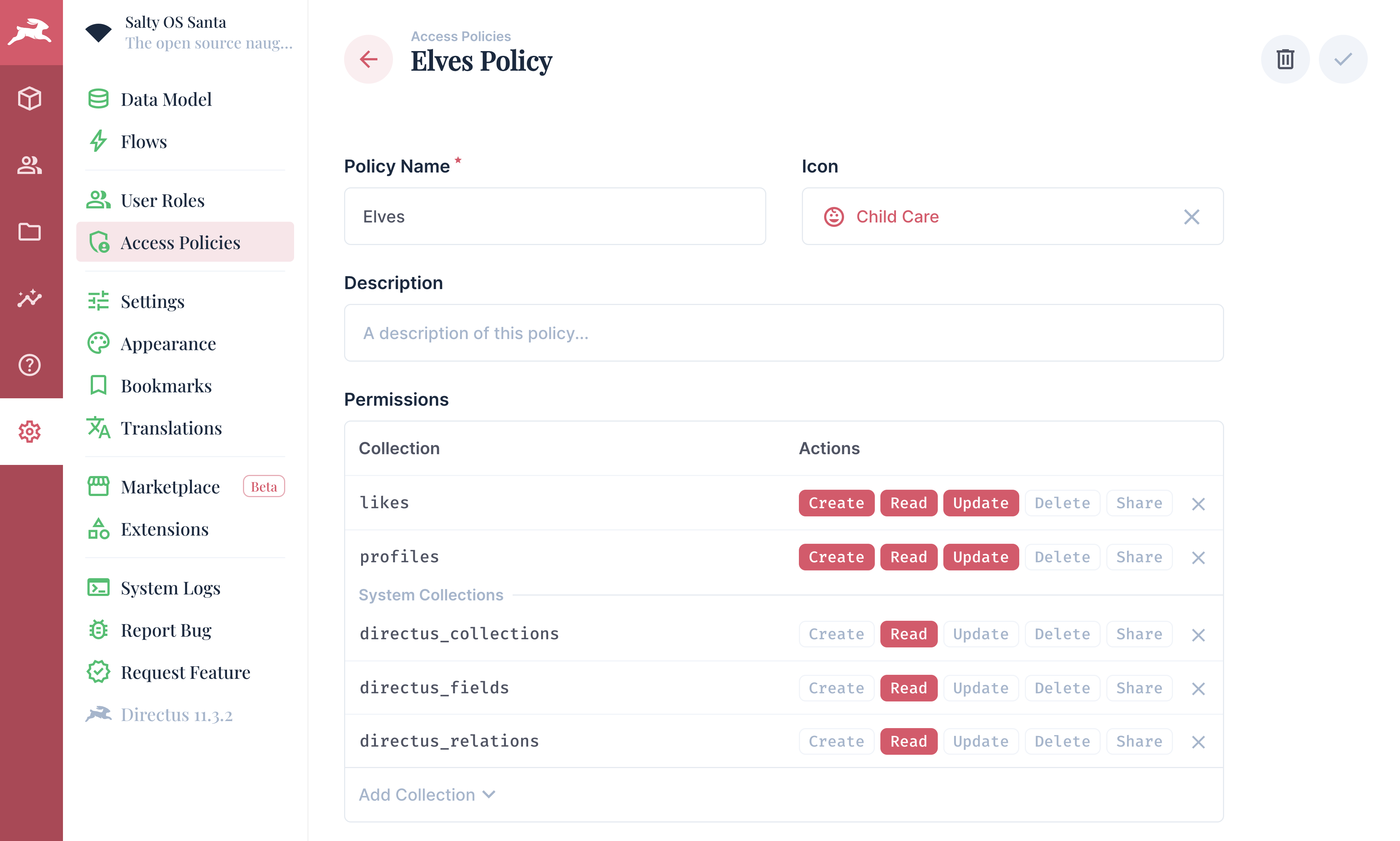Enable Delete permission for the likes collection
The height and width of the screenshot is (841, 1400).
pyautogui.click(x=1061, y=503)
